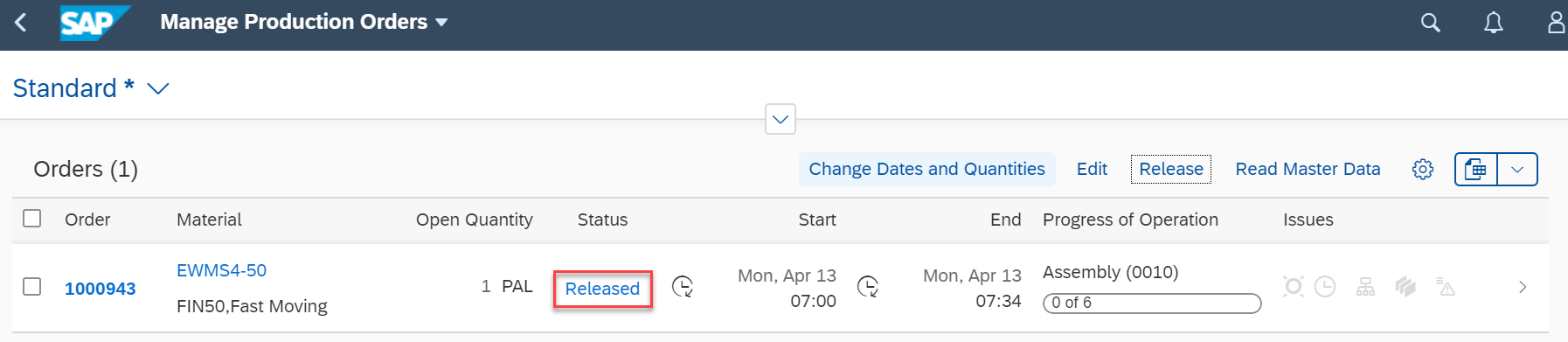Screen dimensions: 1568x342
Task: Go back using the header back arrow
Action: (21, 23)
